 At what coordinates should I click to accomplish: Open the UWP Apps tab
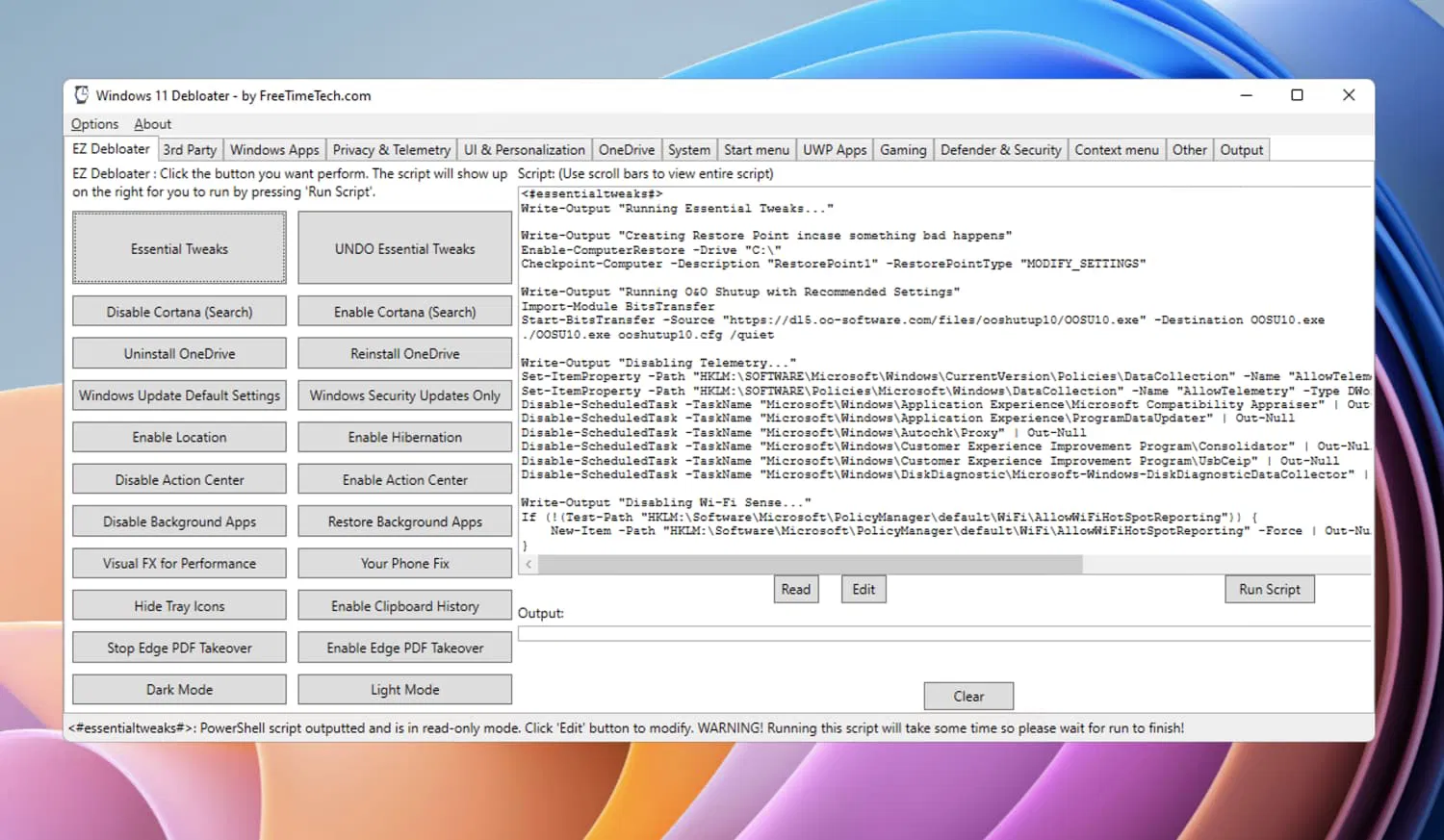(x=835, y=150)
